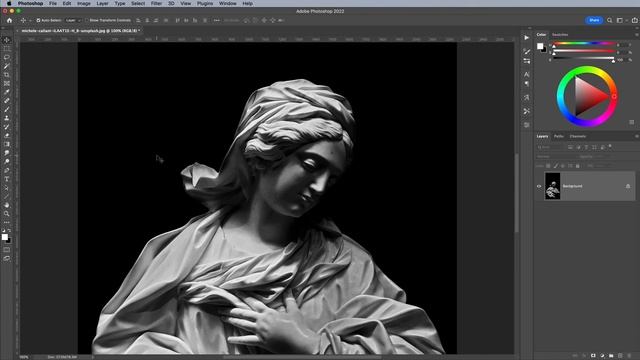Select the Crop tool

7,75
